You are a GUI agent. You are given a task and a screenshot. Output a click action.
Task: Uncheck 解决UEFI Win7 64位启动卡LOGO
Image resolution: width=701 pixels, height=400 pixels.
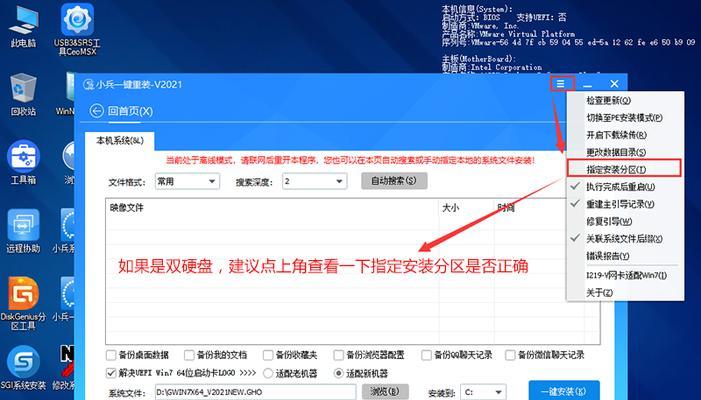[x=111, y=373]
